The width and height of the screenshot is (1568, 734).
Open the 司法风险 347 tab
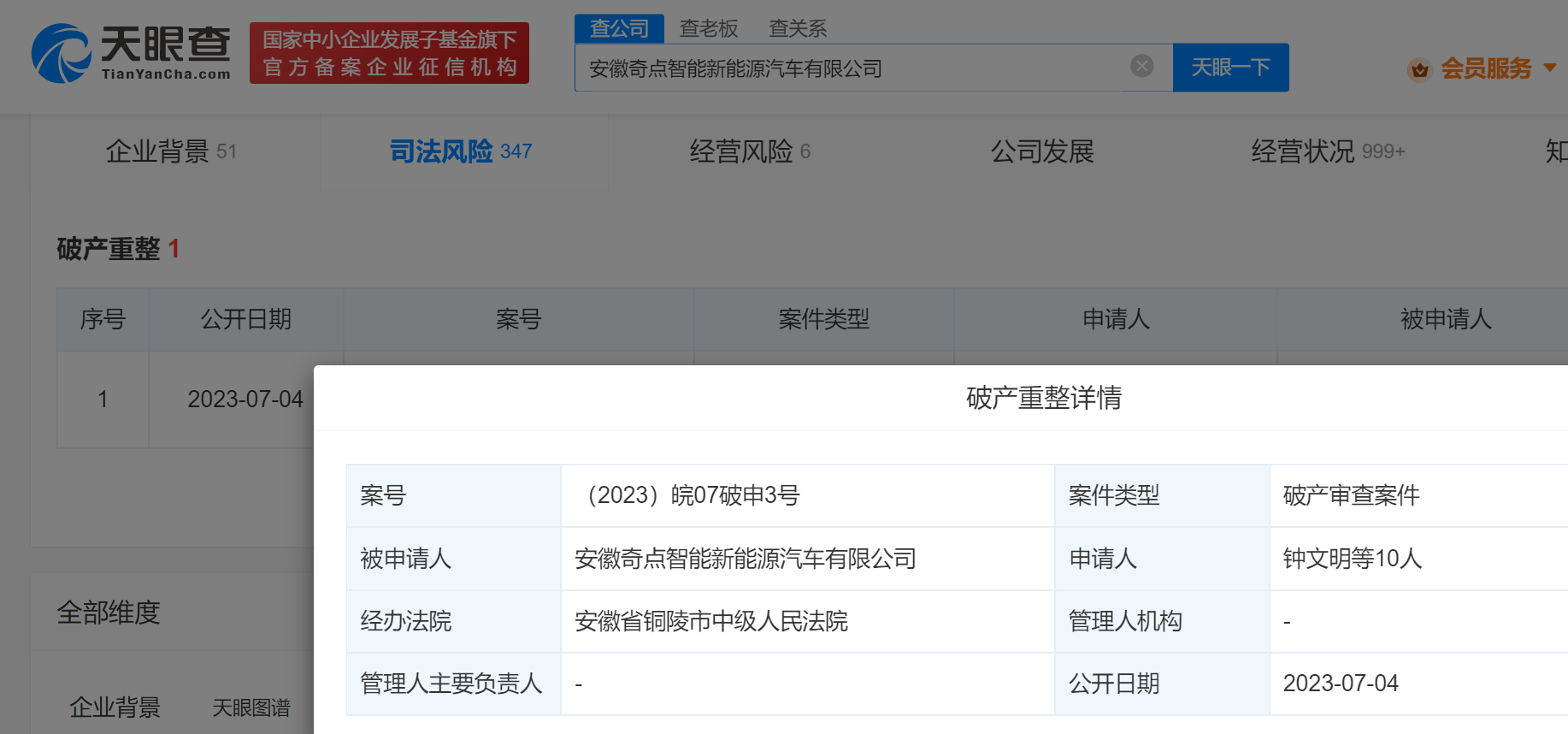[461, 151]
